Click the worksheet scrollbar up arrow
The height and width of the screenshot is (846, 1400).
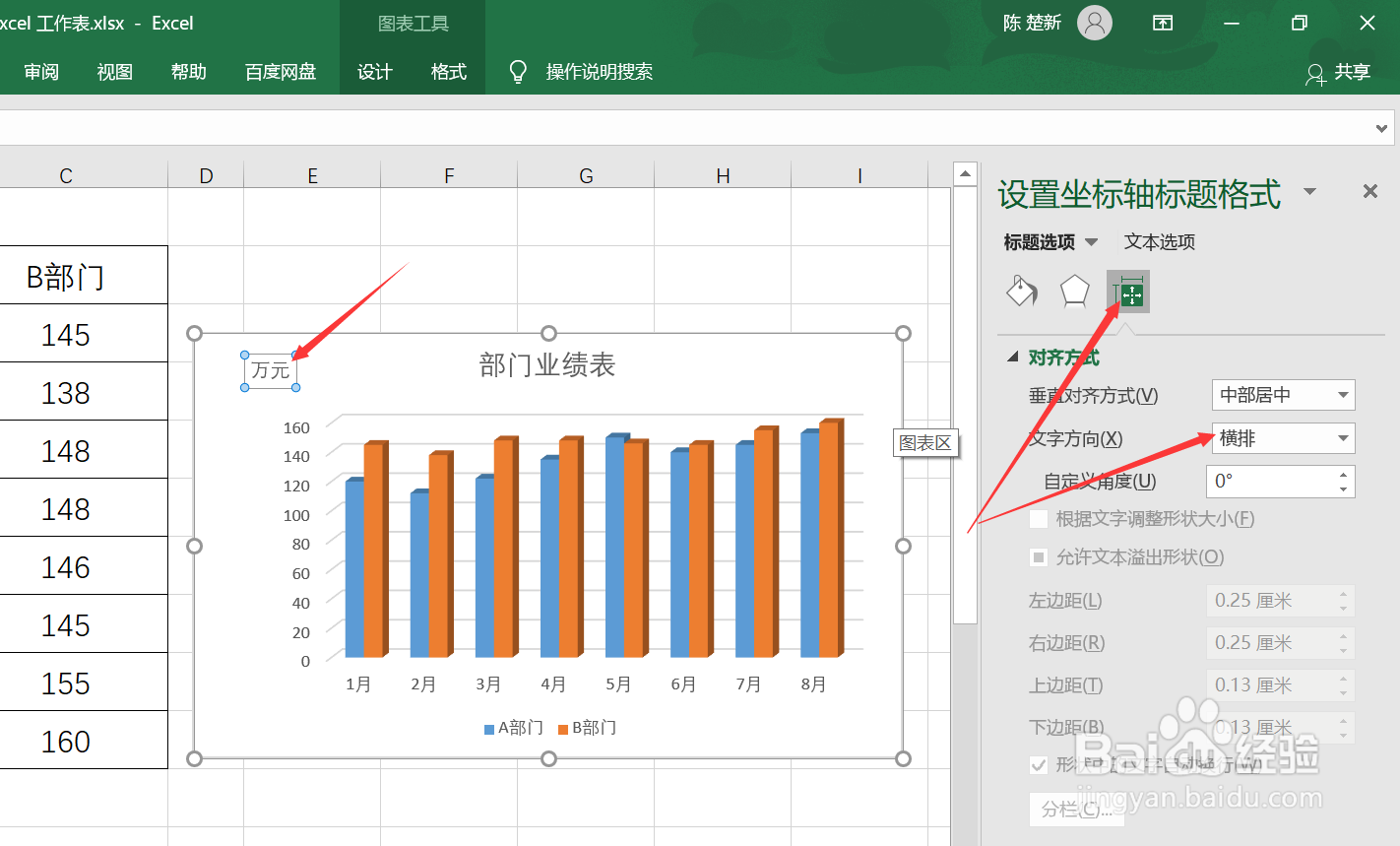[965, 174]
